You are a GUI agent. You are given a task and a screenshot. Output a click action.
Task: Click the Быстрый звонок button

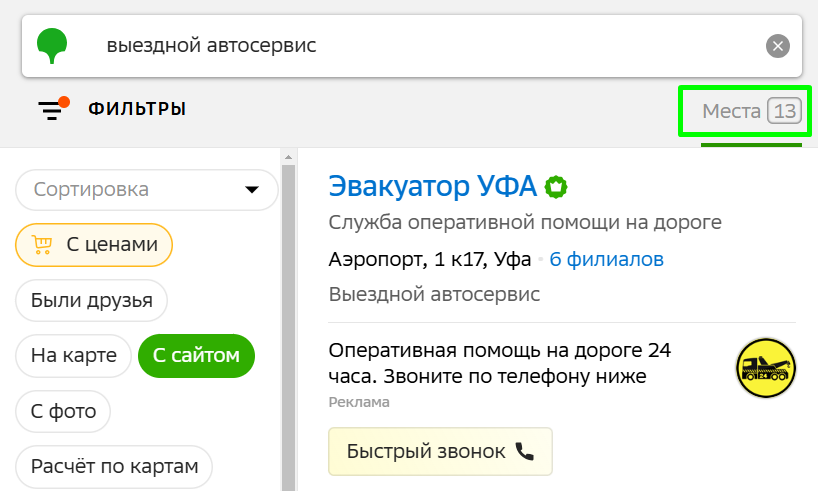click(440, 451)
